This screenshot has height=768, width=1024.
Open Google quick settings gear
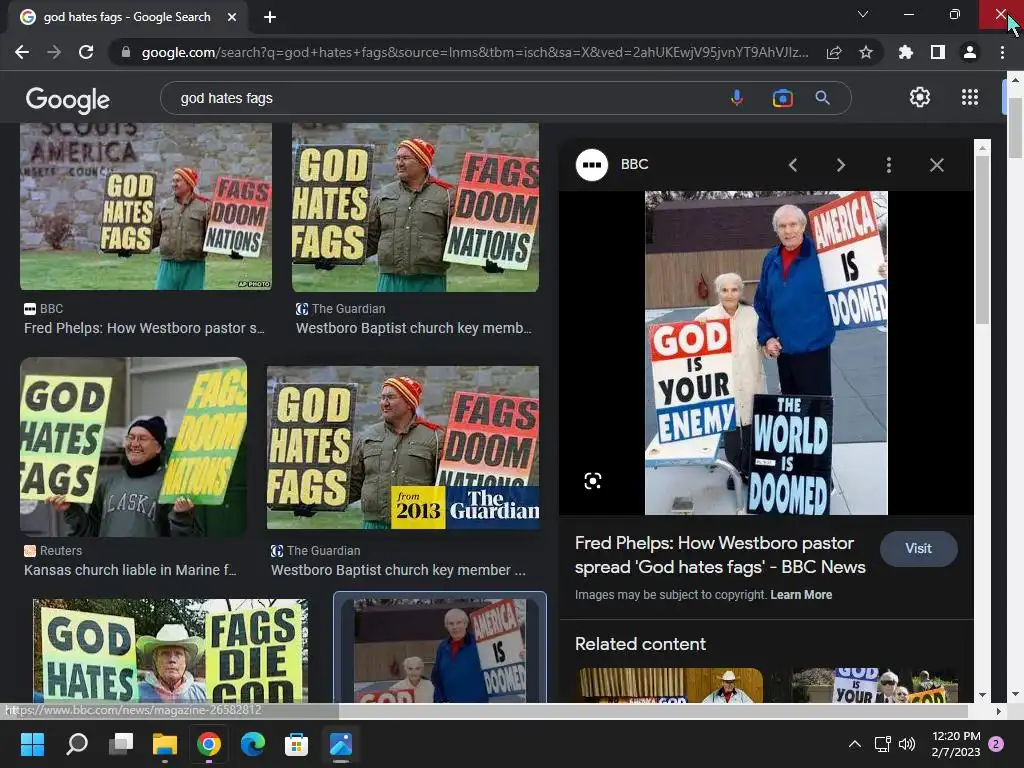pyautogui.click(x=920, y=97)
